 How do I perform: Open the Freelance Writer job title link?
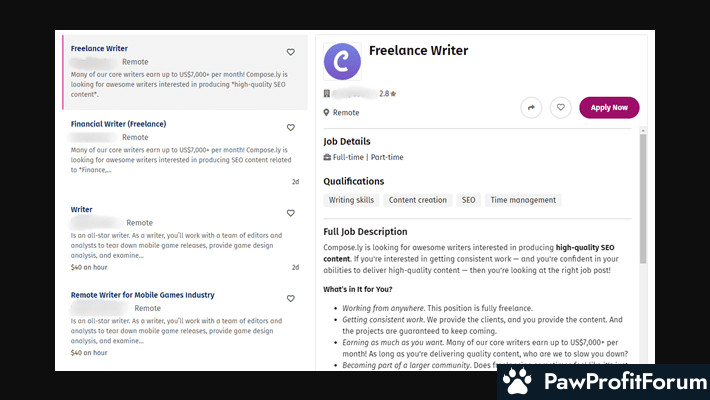[99, 48]
